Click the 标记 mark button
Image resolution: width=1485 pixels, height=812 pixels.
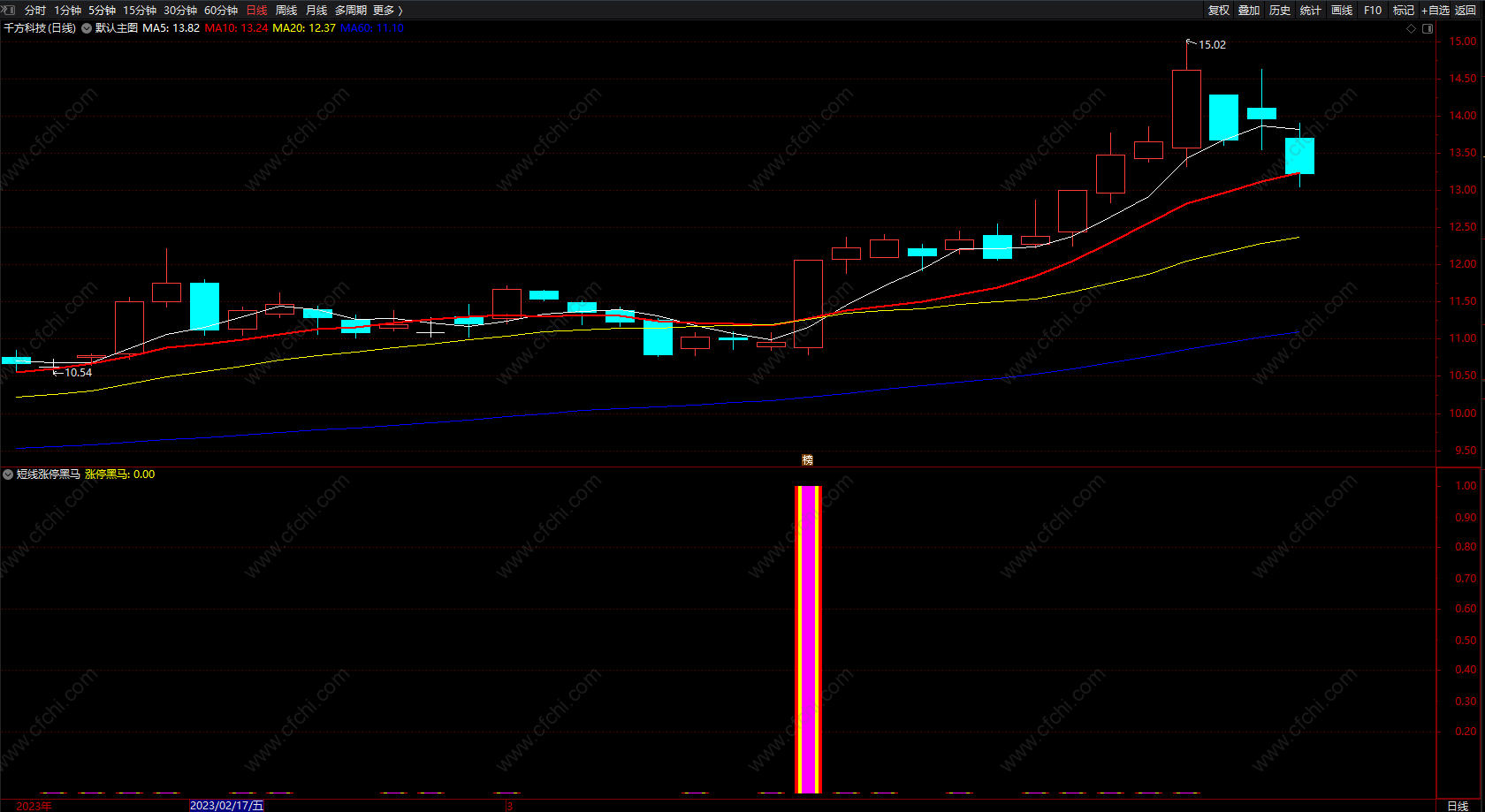1404,10
